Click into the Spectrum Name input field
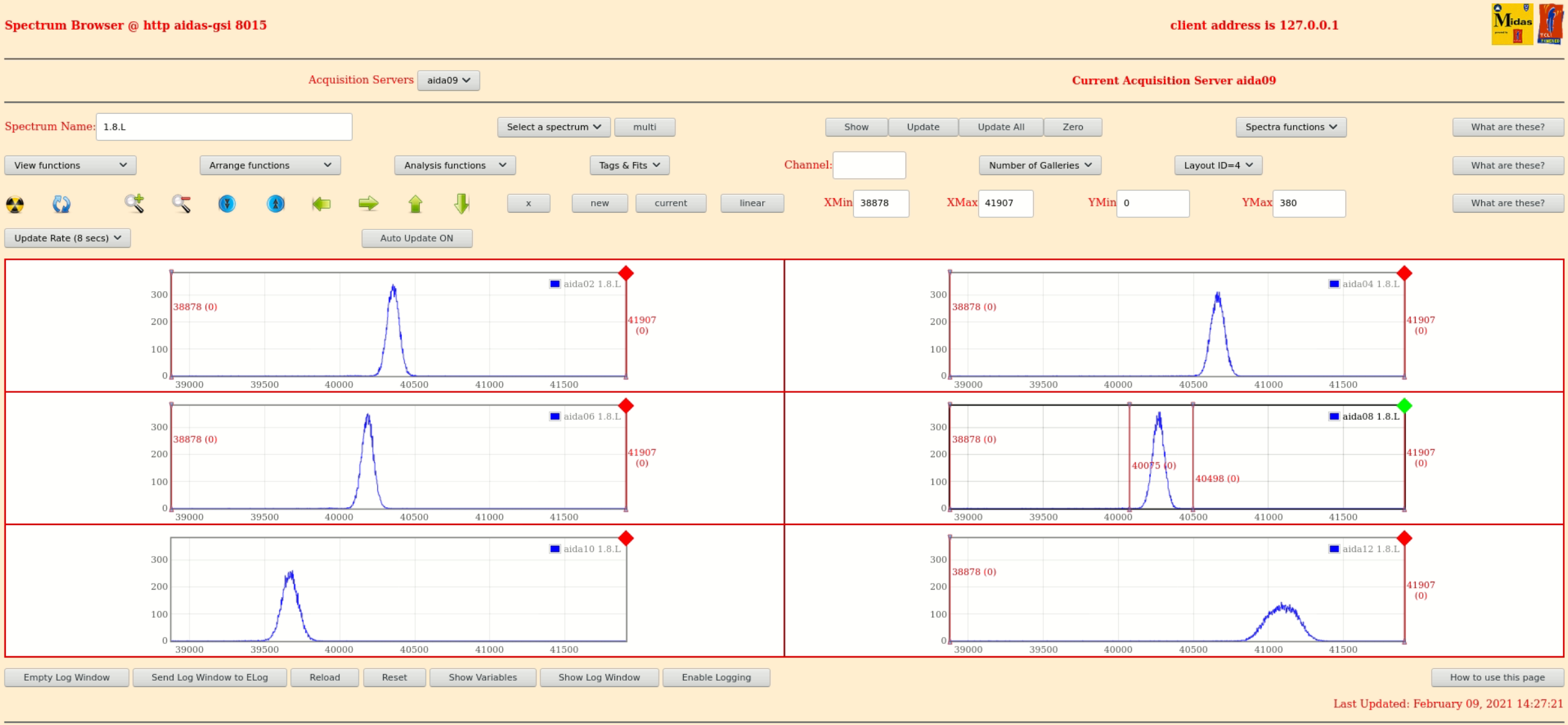This screenshot has height=725, width=1568. pos(224,127)
